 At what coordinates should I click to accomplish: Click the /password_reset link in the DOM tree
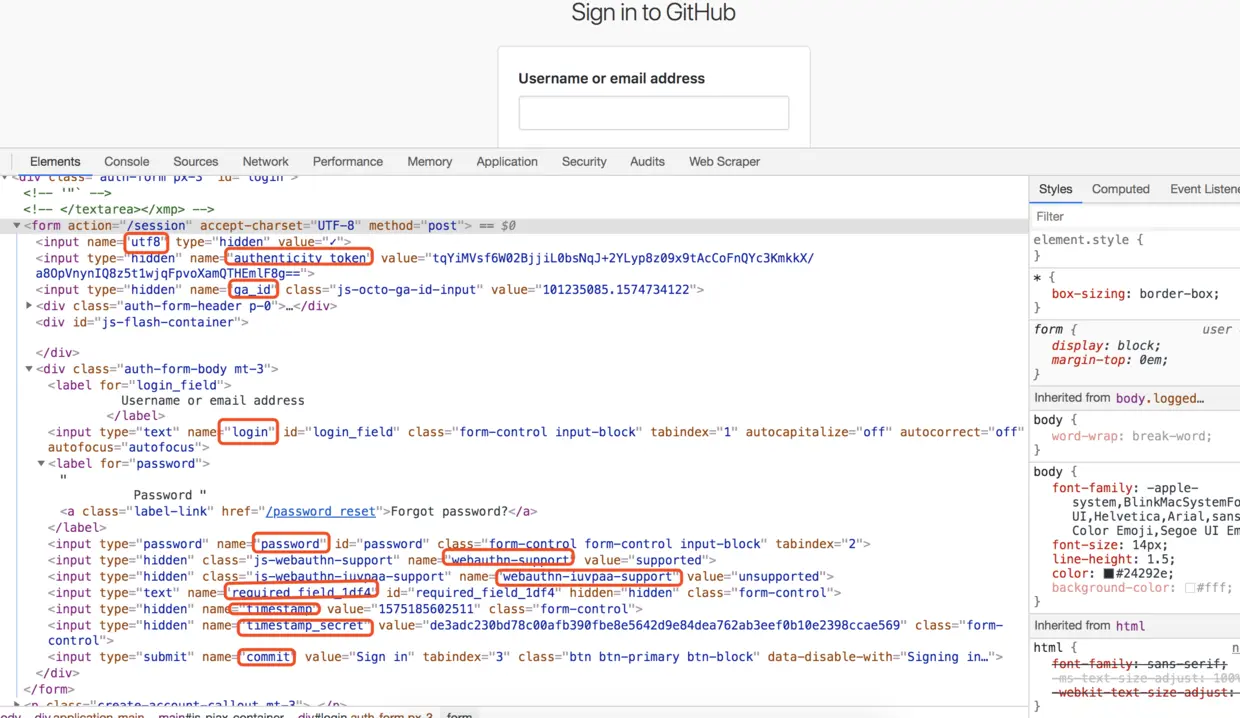pyautogui.click(x=320, y=511)
